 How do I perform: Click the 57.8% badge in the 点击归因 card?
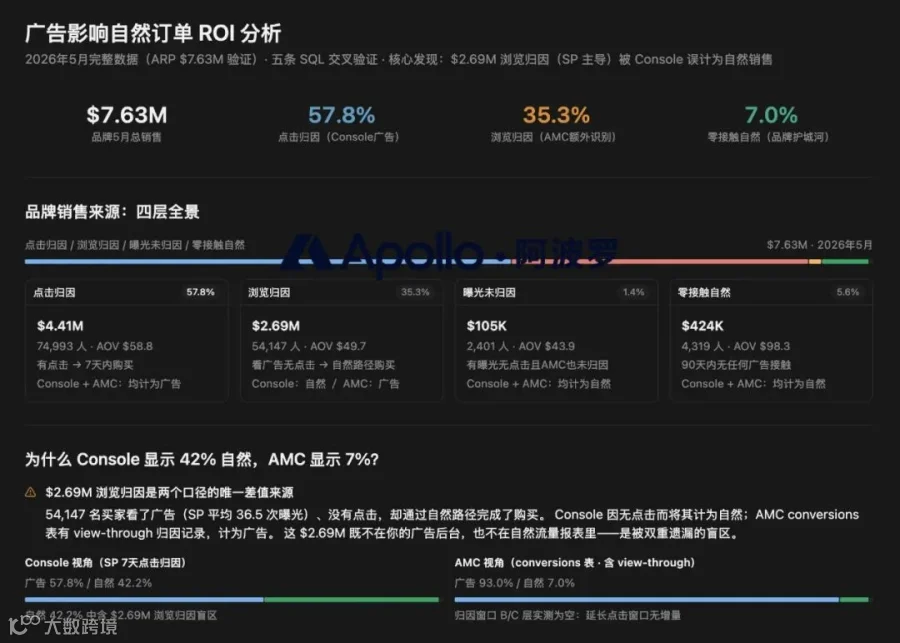click(200, 292)
